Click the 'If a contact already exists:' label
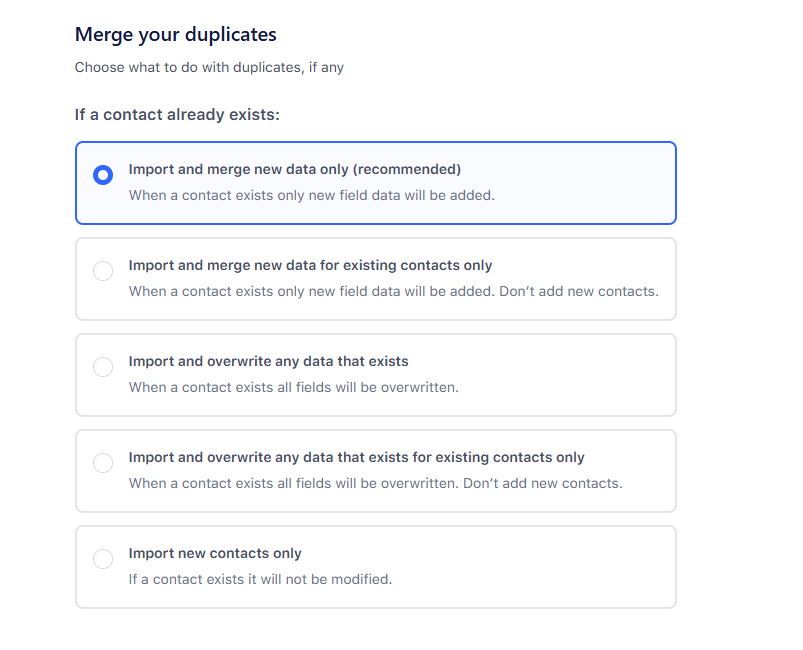803x650 pixels. pyautogui.click(x=177, y=115)
